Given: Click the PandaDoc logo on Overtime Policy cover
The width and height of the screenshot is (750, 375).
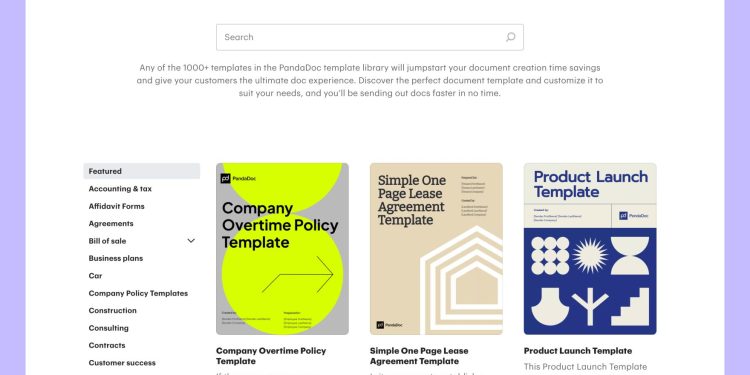Looking at the screenshot, I should tap(238, 178).
